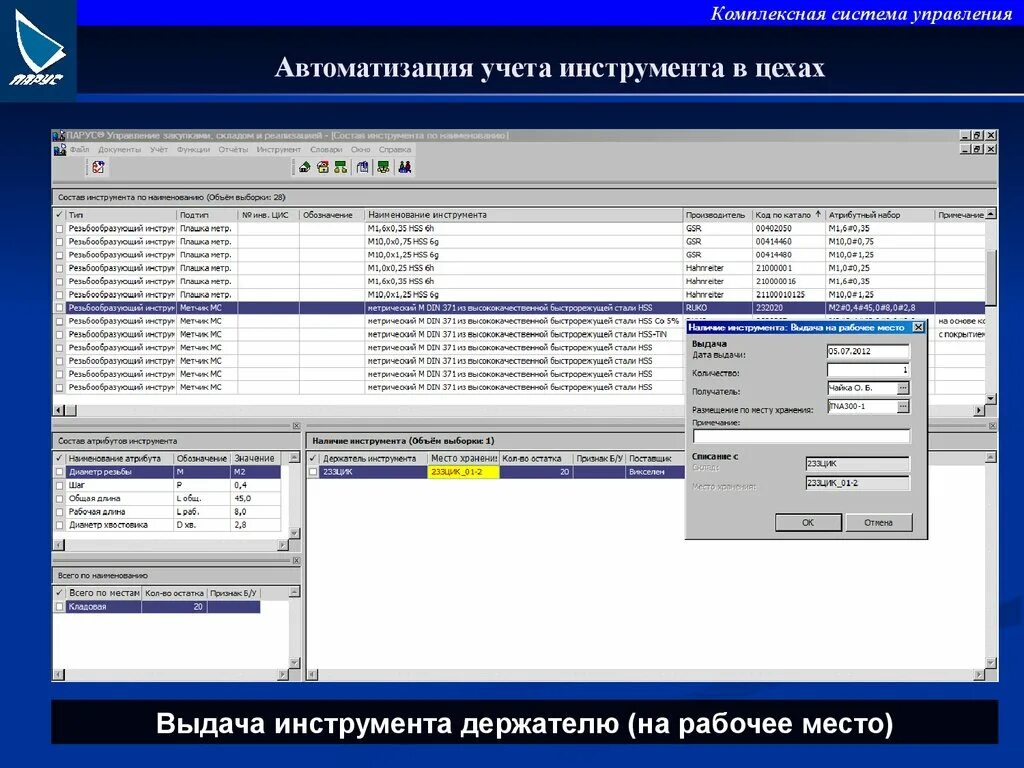Click the Количество input field
Viewport: 1024px width, 768px height.
[868, 370]
